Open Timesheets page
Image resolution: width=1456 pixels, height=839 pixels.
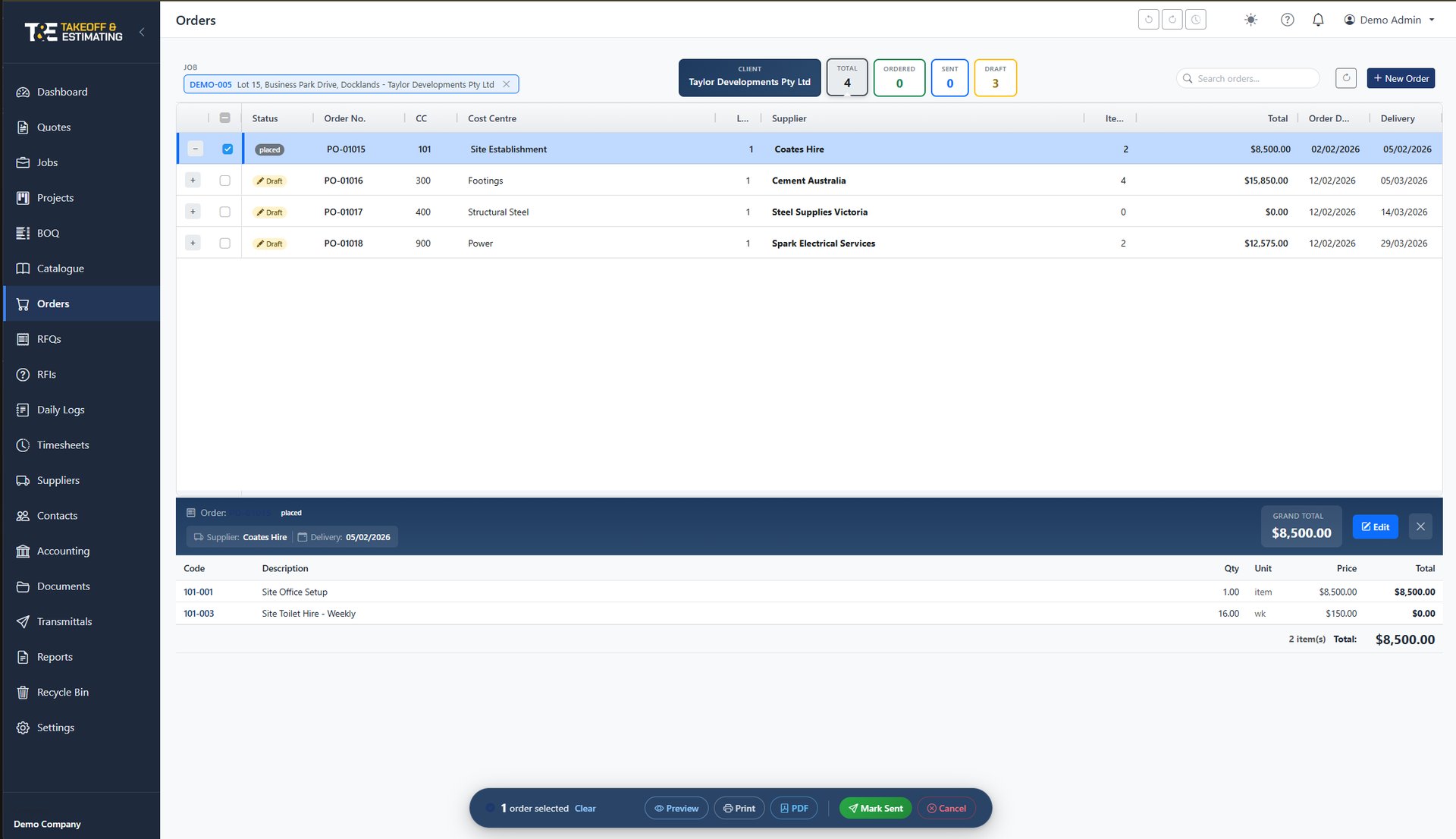(x=80, y=445)
